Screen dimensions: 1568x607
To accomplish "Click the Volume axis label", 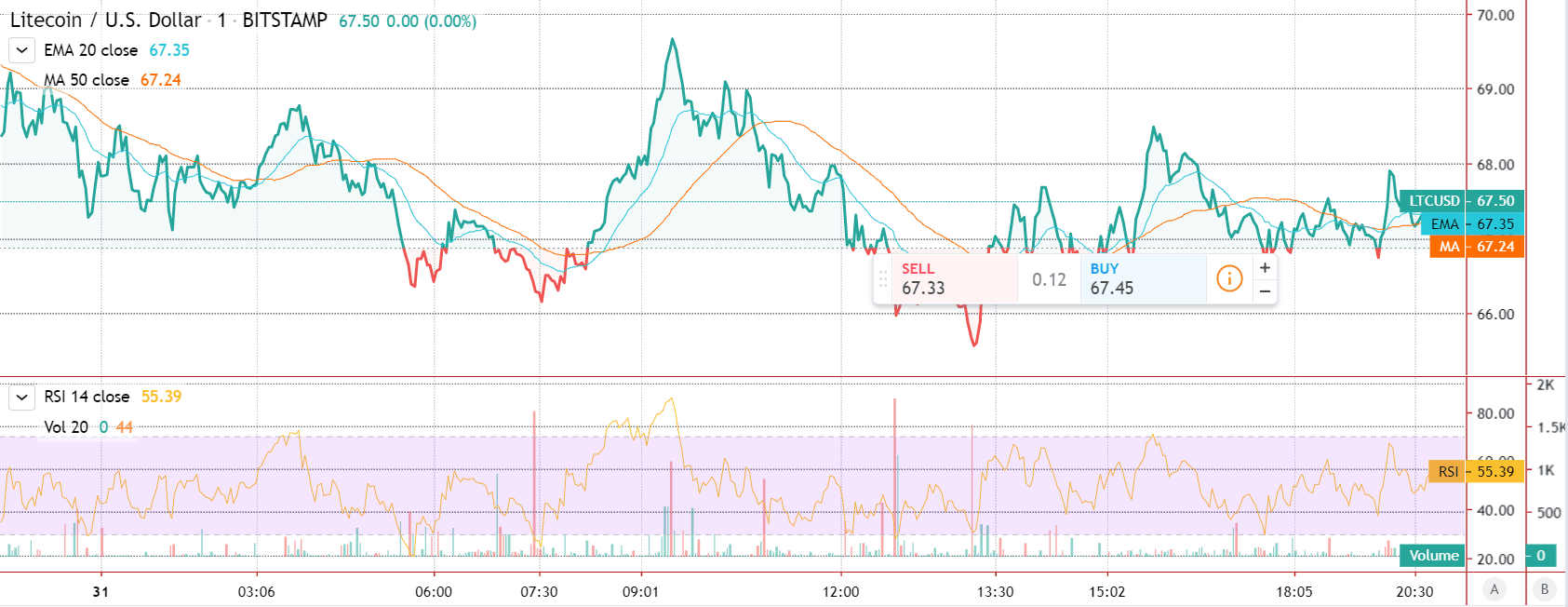I will 1433,556.
